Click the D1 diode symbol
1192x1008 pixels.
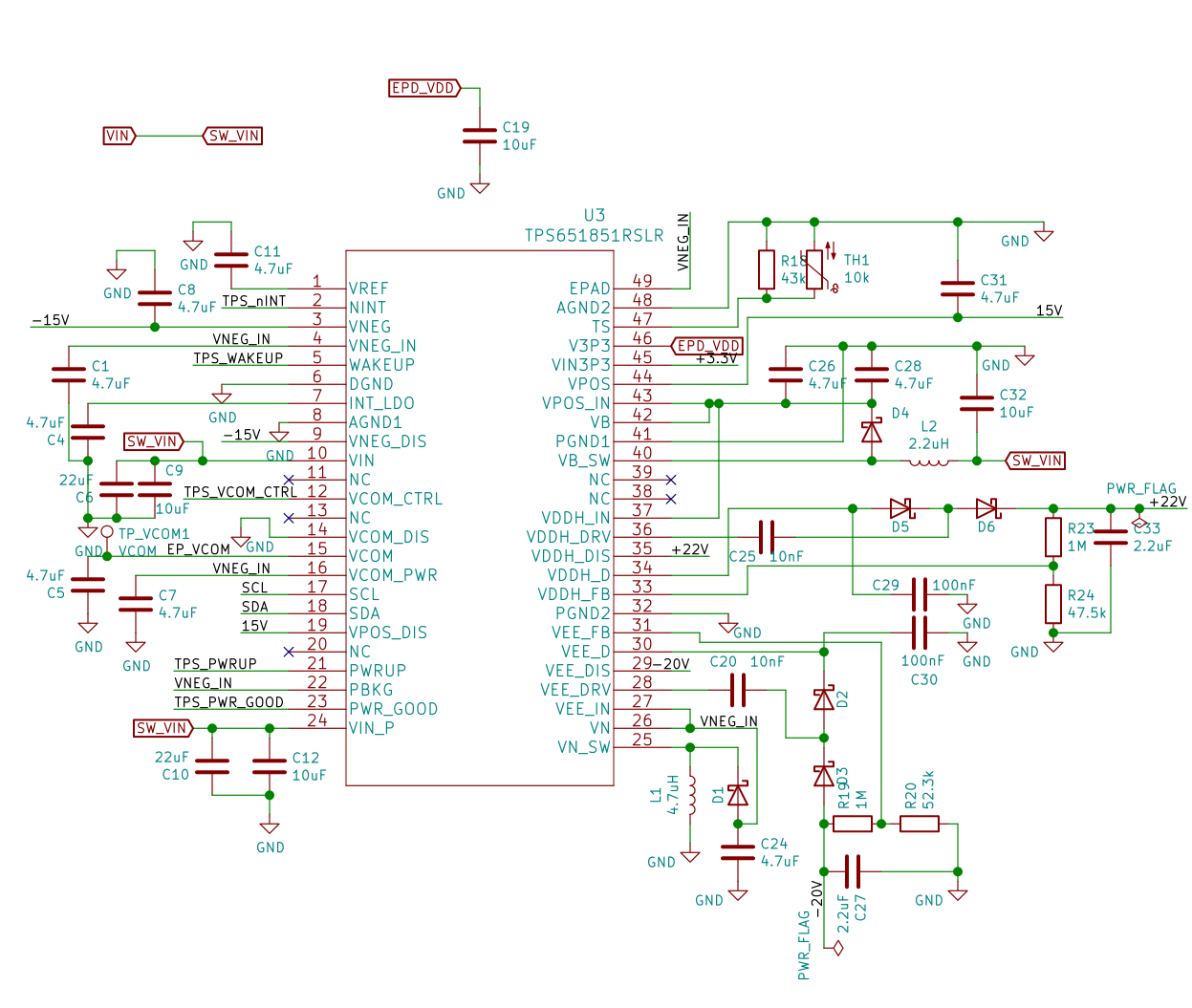pyautogui.click(x=738, y=794)
